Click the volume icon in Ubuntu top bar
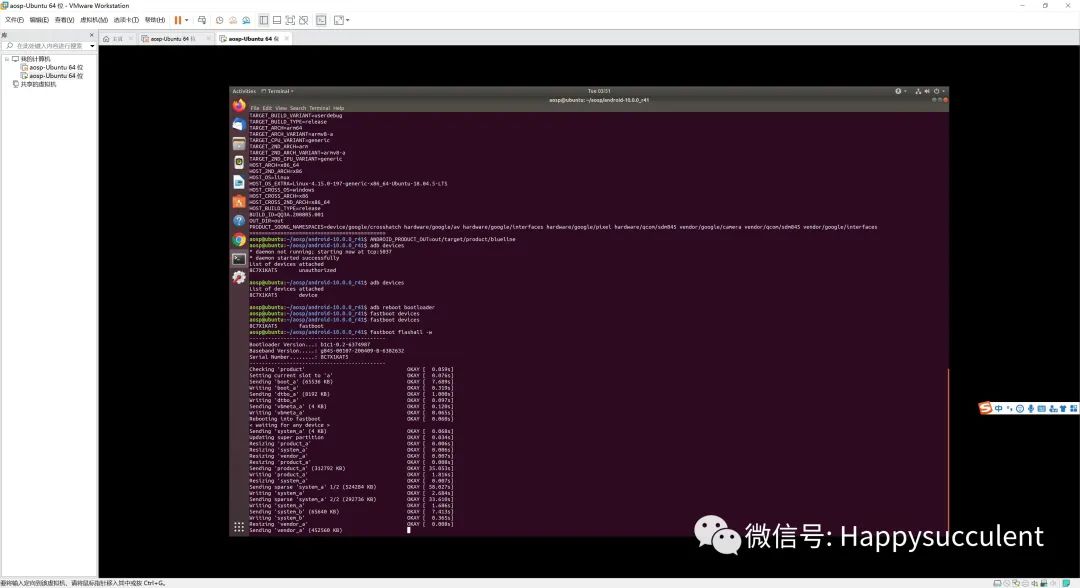The width and height of the screenshot is (1080, 588). click(927, 91)
